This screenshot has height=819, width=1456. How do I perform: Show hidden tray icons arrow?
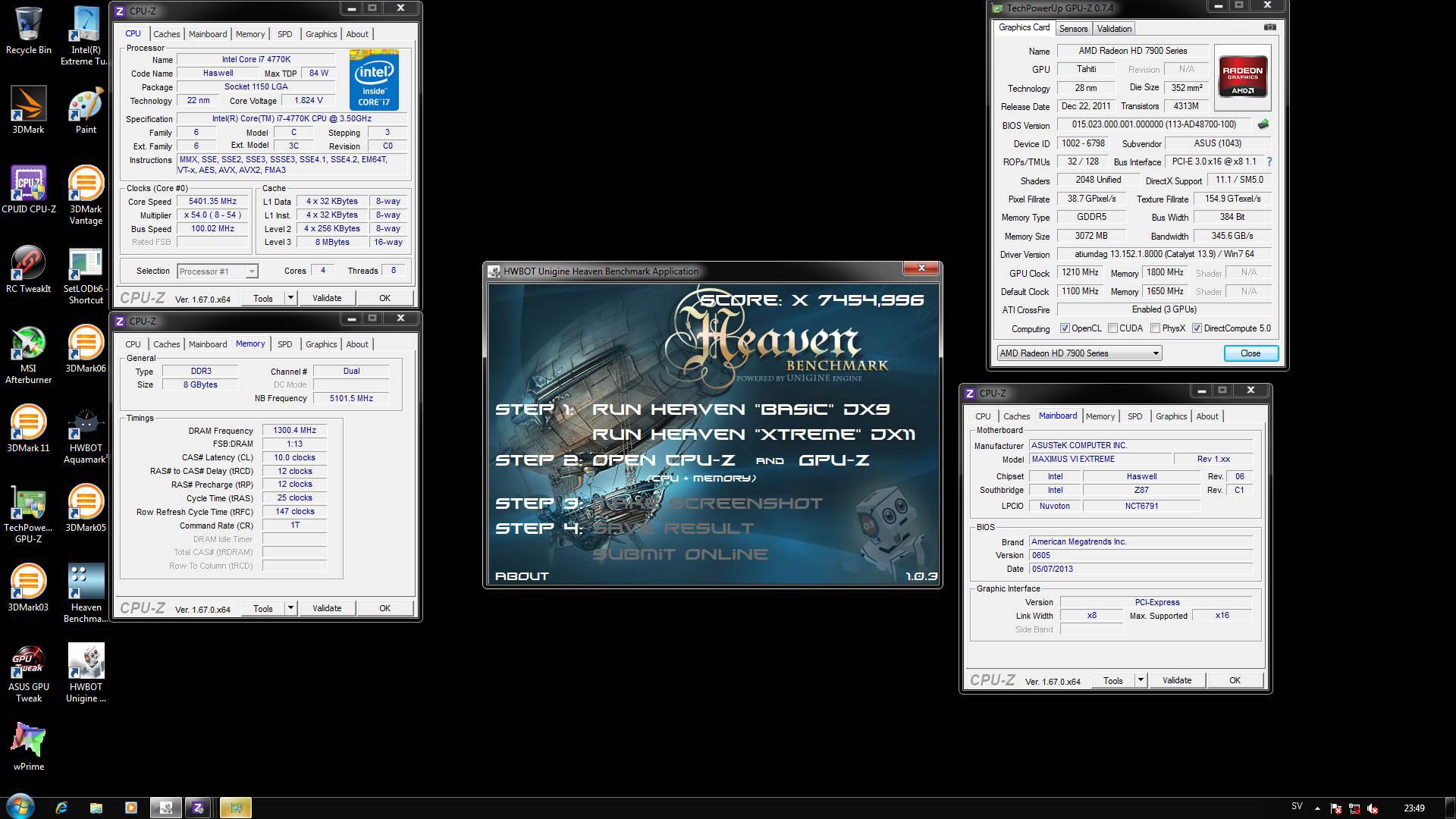(x=1317, y=809)
